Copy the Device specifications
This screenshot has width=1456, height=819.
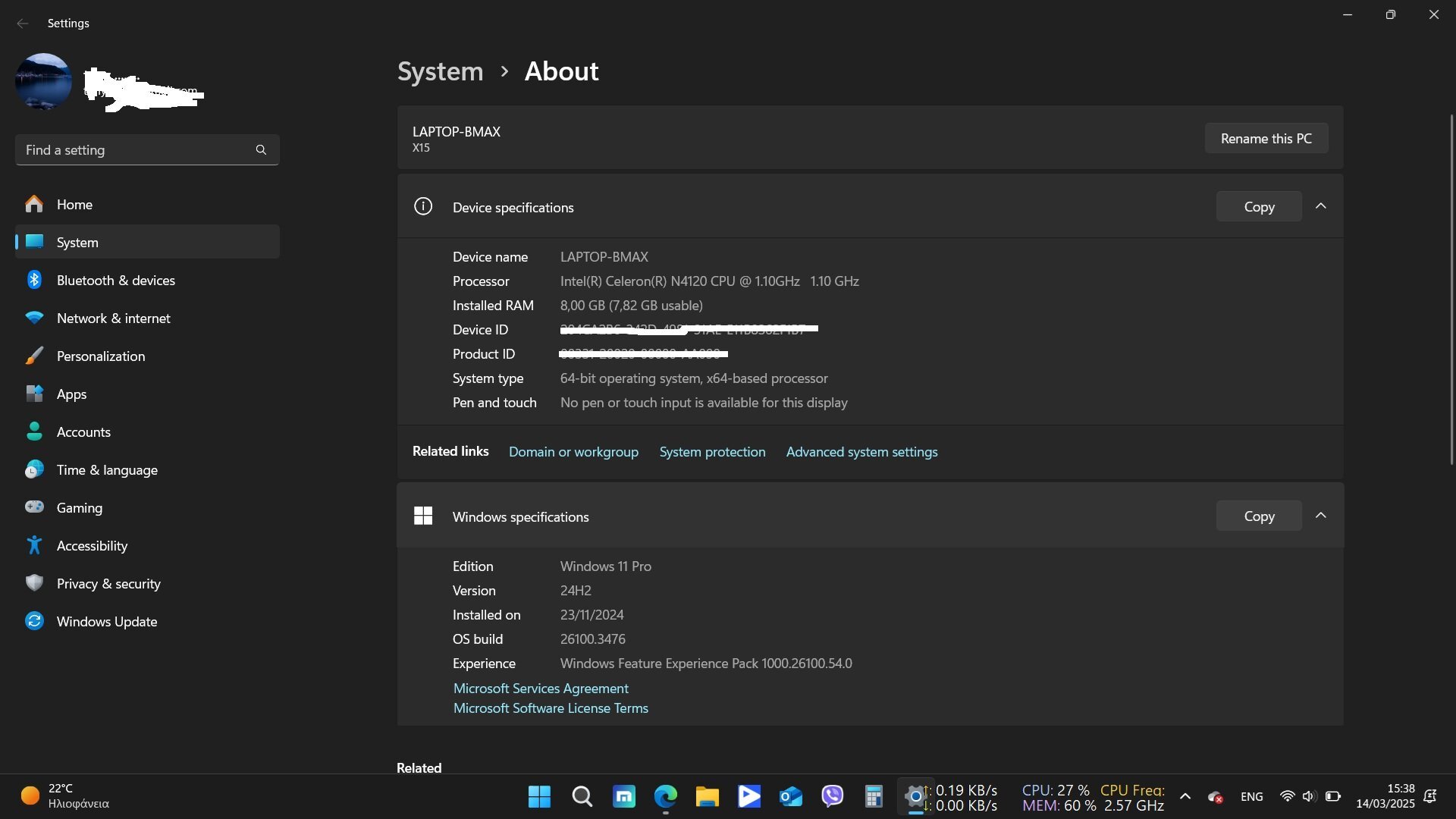click(1259, 207)
